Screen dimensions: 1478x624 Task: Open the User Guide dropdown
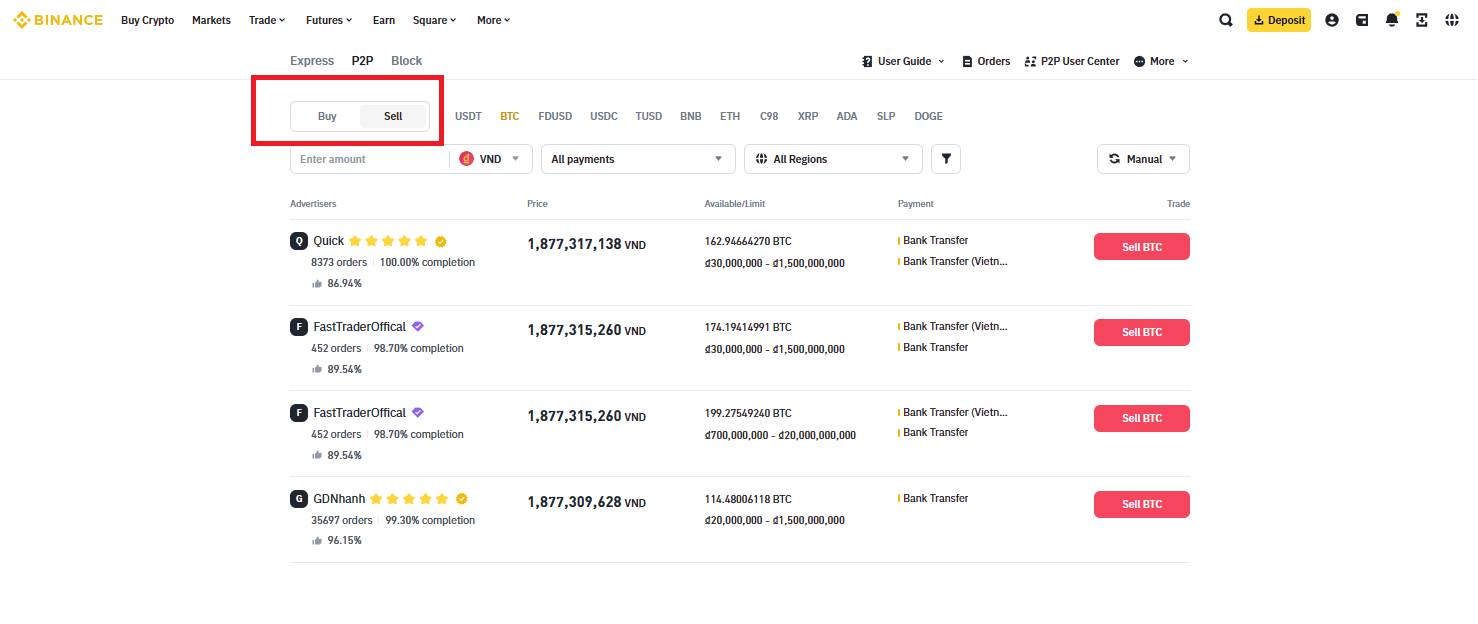tap(903, 61)
